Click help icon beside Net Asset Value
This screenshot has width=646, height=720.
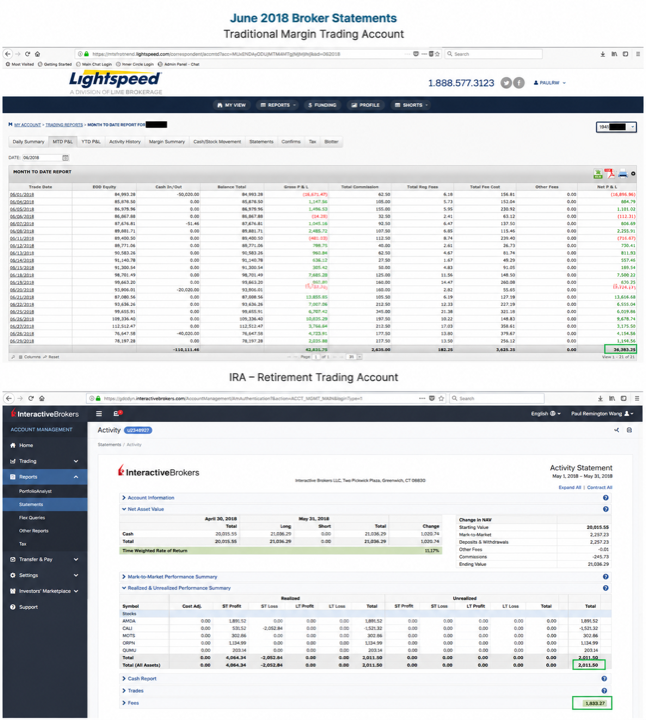(x=606, y=509)
